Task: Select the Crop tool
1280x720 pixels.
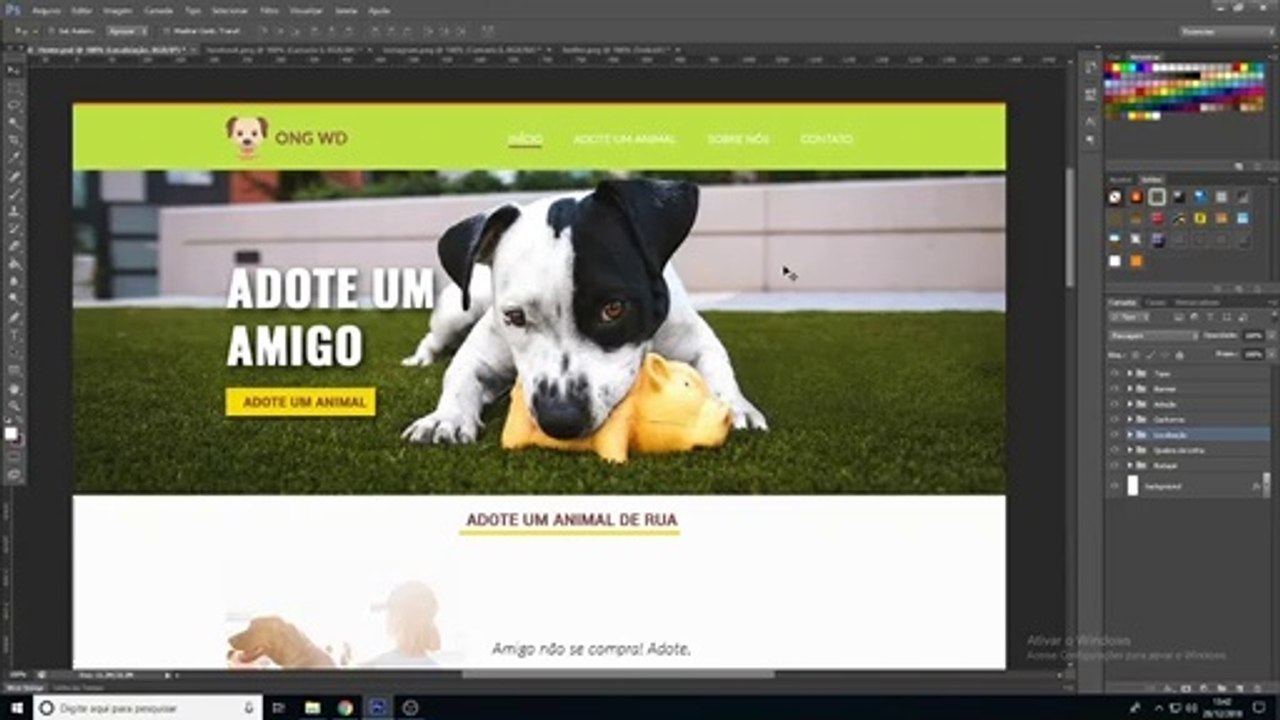Action: [x=14, y=139]
